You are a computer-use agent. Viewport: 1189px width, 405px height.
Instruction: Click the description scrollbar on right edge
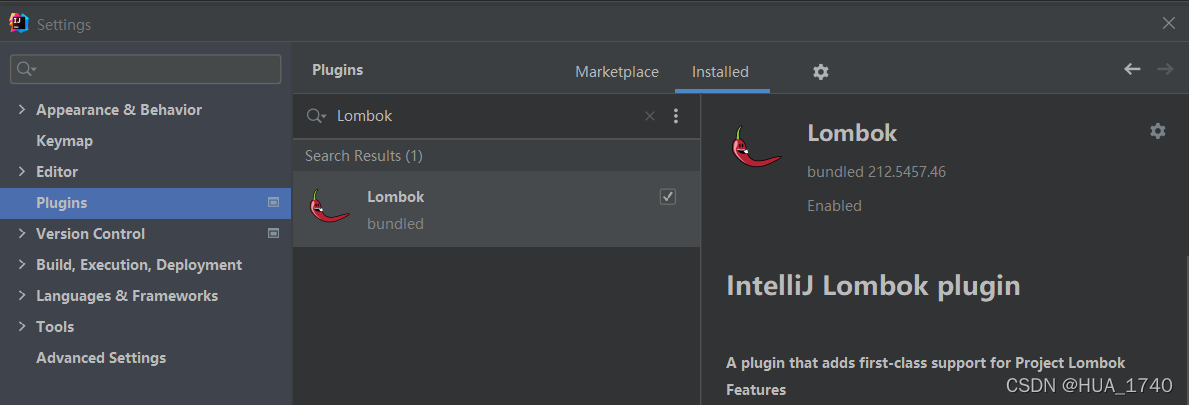(1186, 330)
